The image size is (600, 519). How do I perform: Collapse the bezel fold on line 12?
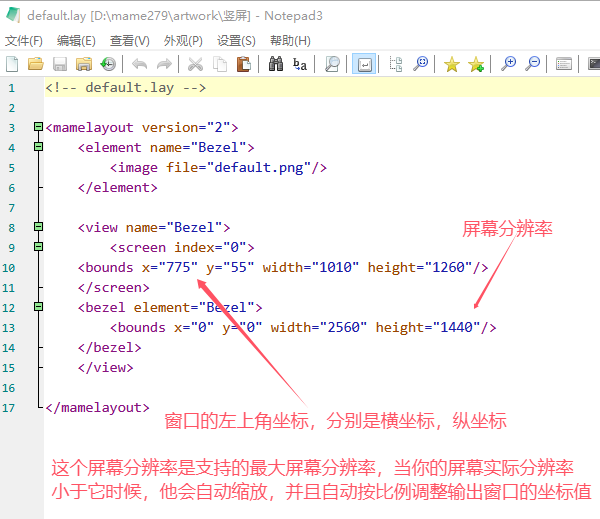pos(38,307)
